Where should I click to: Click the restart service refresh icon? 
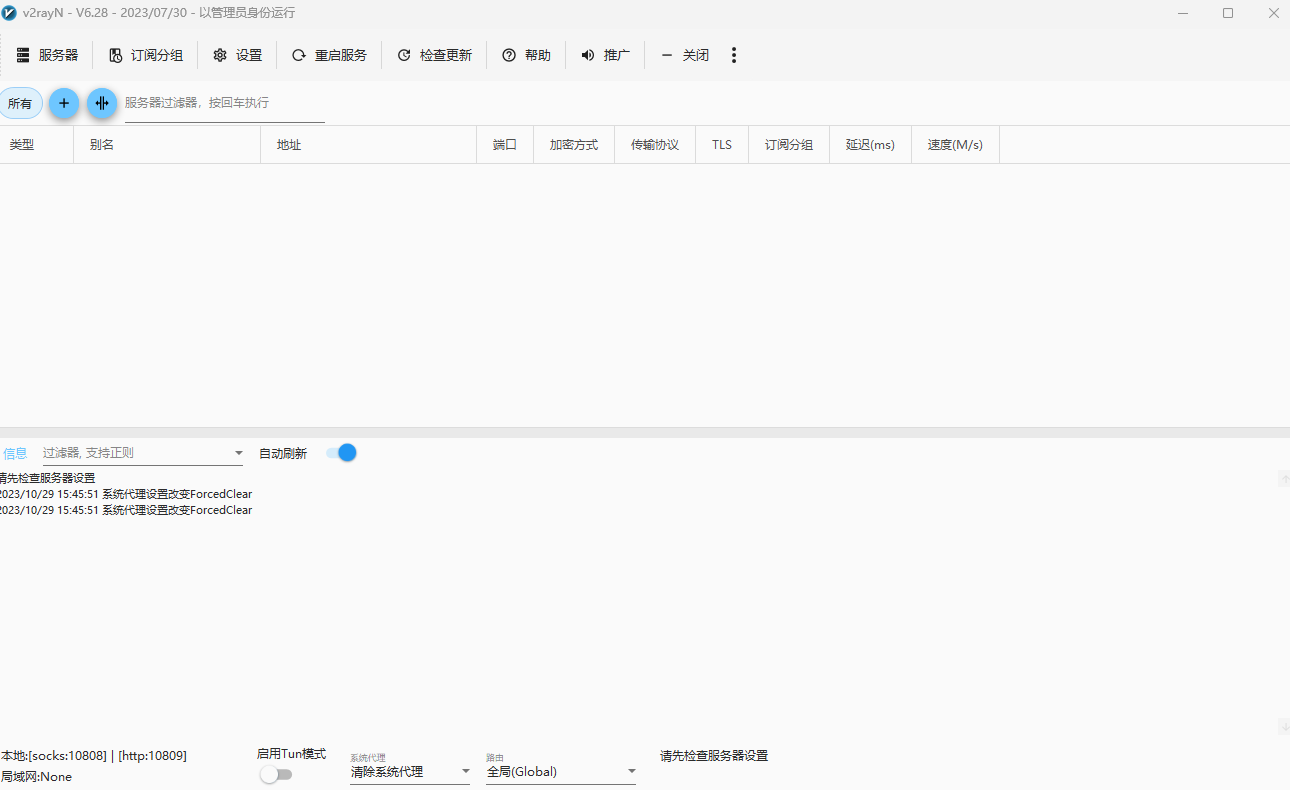(299, 55)
